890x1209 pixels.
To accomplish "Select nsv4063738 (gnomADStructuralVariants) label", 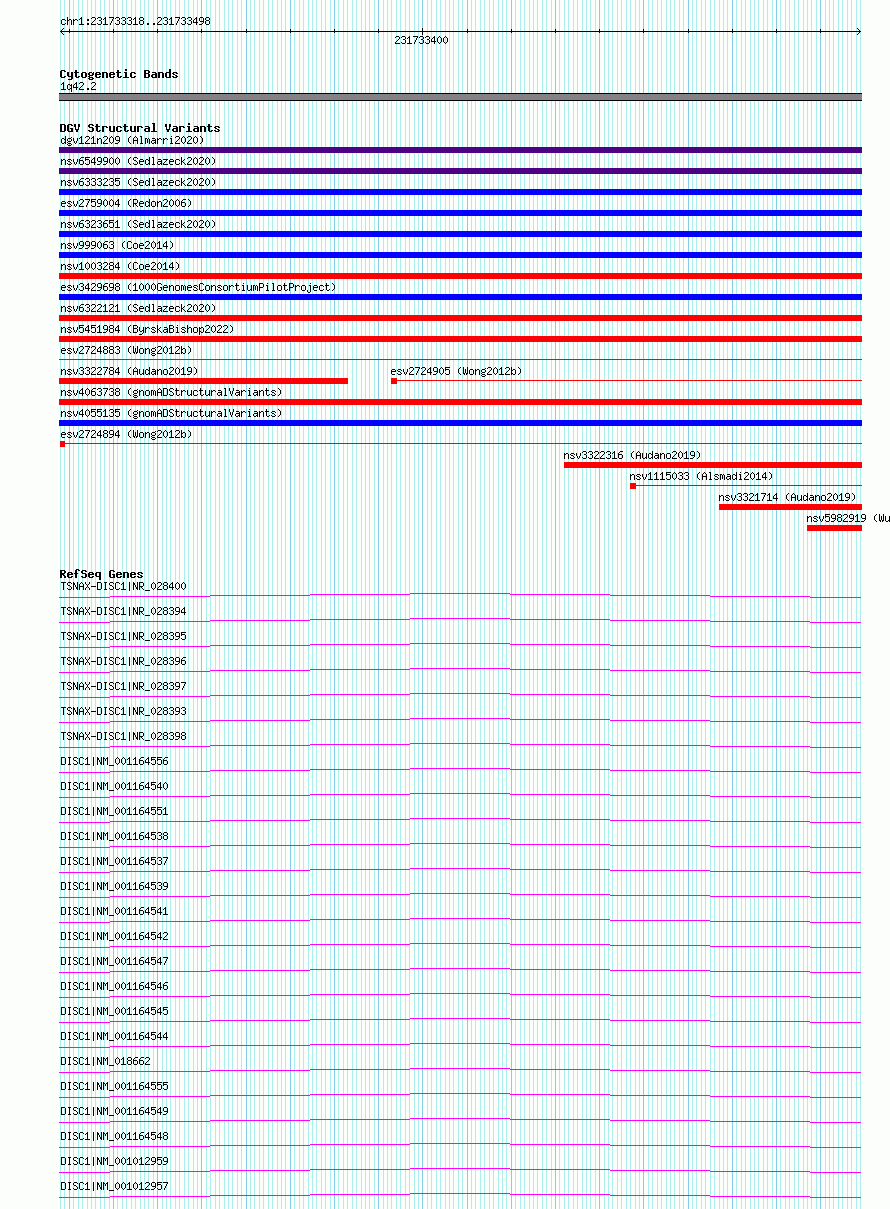I will pyautogui.click(x=171, y=392).
